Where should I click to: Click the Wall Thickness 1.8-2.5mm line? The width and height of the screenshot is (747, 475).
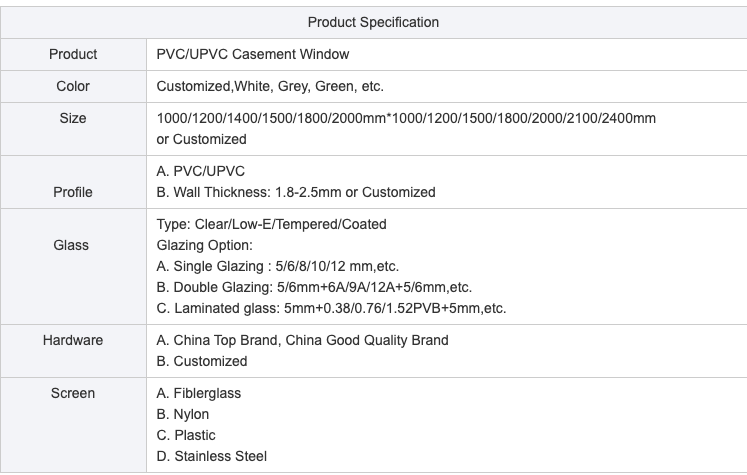click(x=296, y=192)
